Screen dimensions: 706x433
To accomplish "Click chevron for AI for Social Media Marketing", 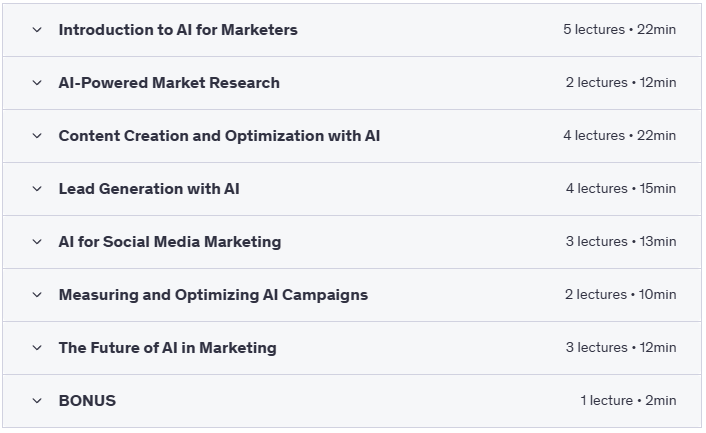I will click(37, 242).
